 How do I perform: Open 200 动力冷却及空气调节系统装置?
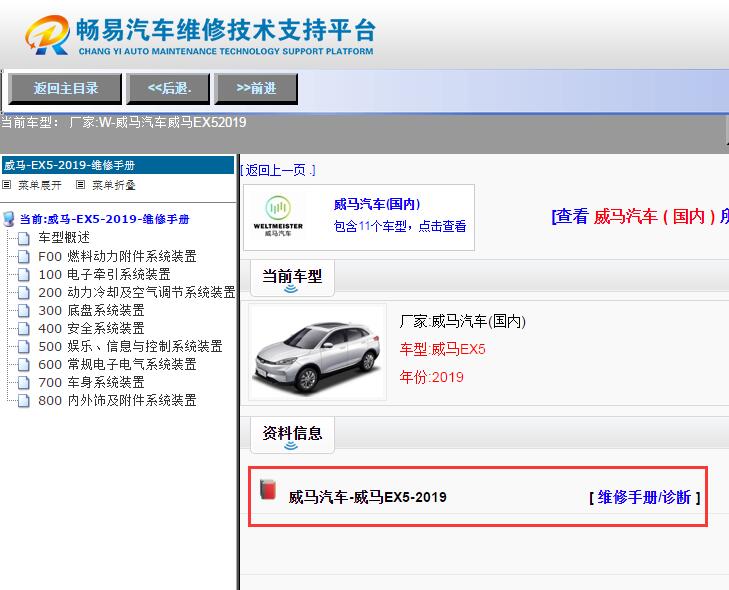137,292
